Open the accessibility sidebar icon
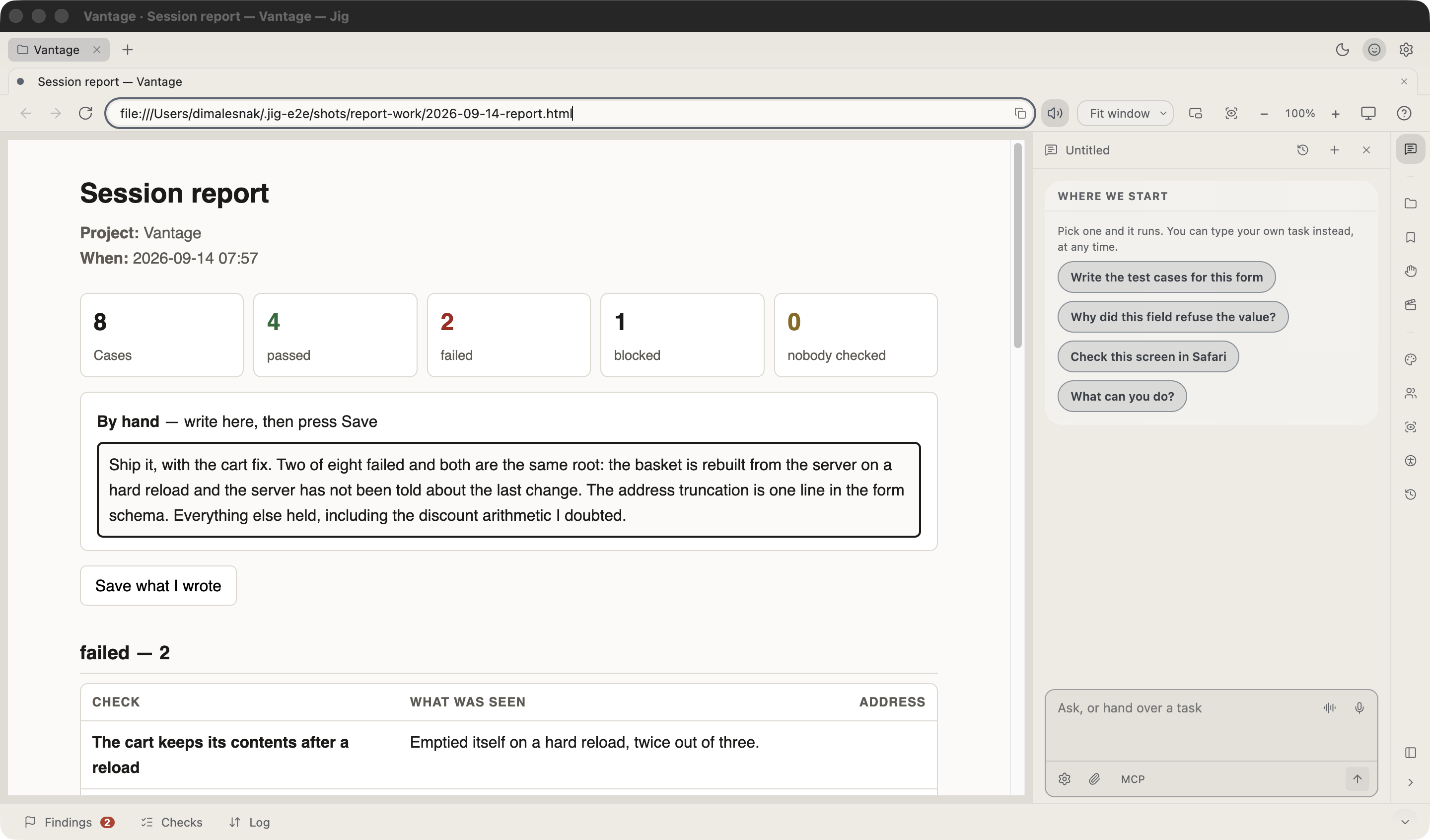Screen dimensions: 1430x840 pos(1410,460)
